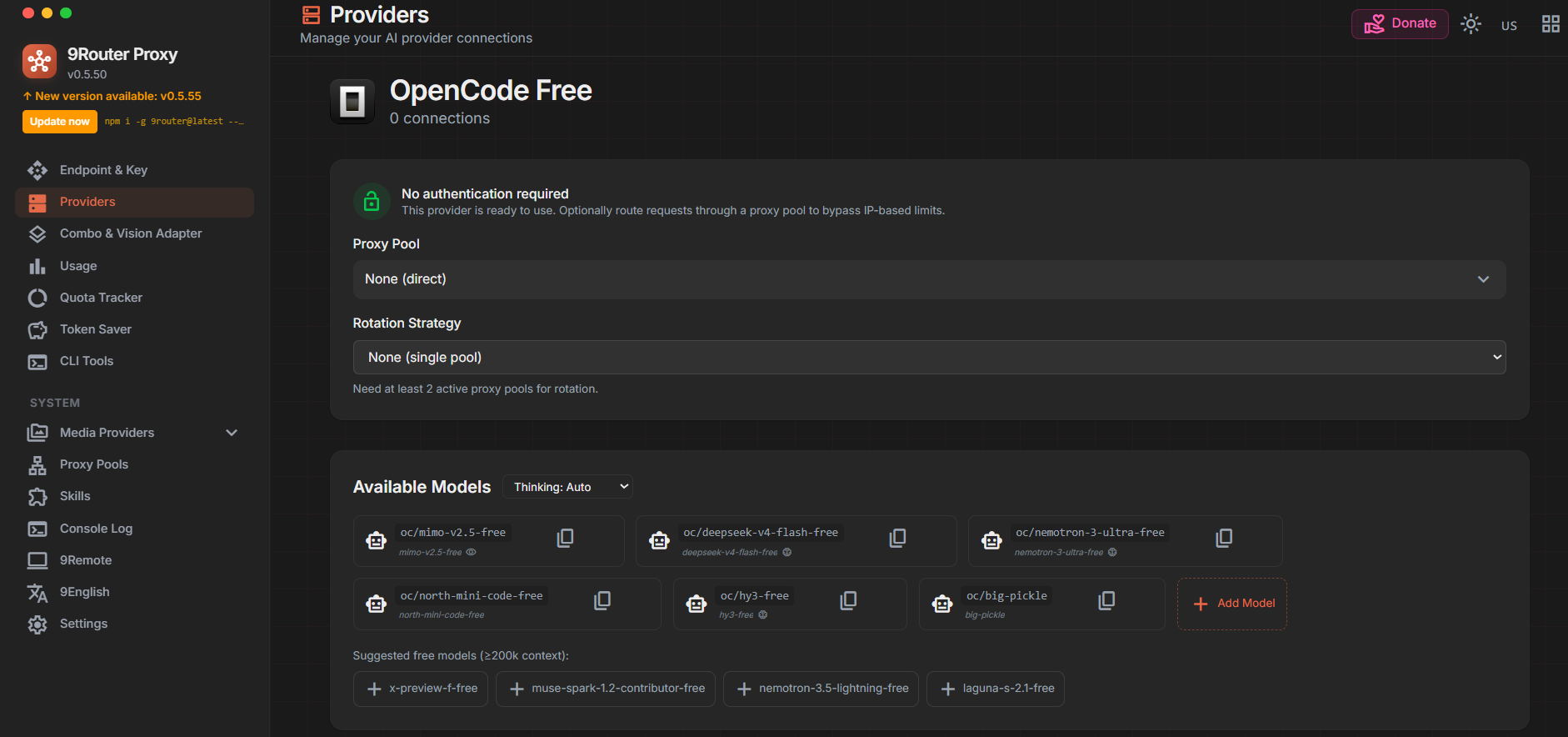
Task: Copy the oc/hy3-free model ID
Action: [x=848, y=601]
